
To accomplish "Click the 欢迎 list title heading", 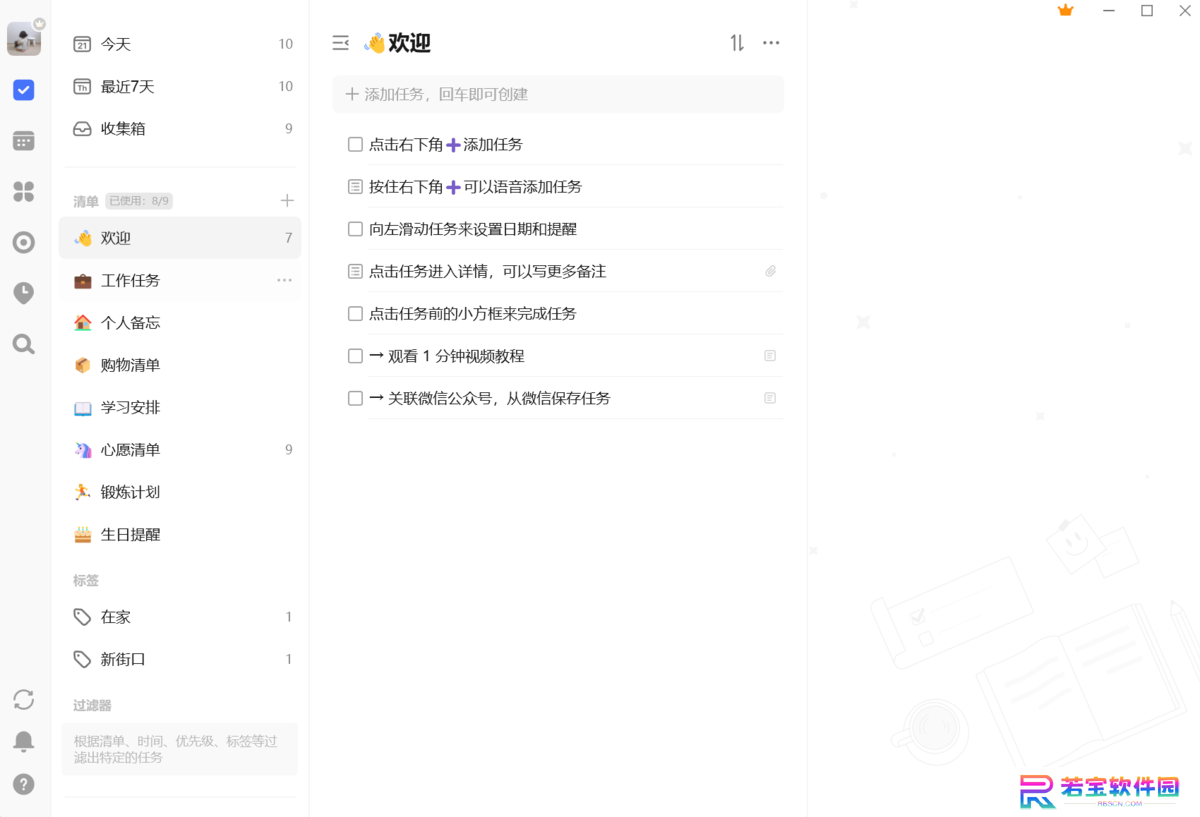I will coord(409,43).
